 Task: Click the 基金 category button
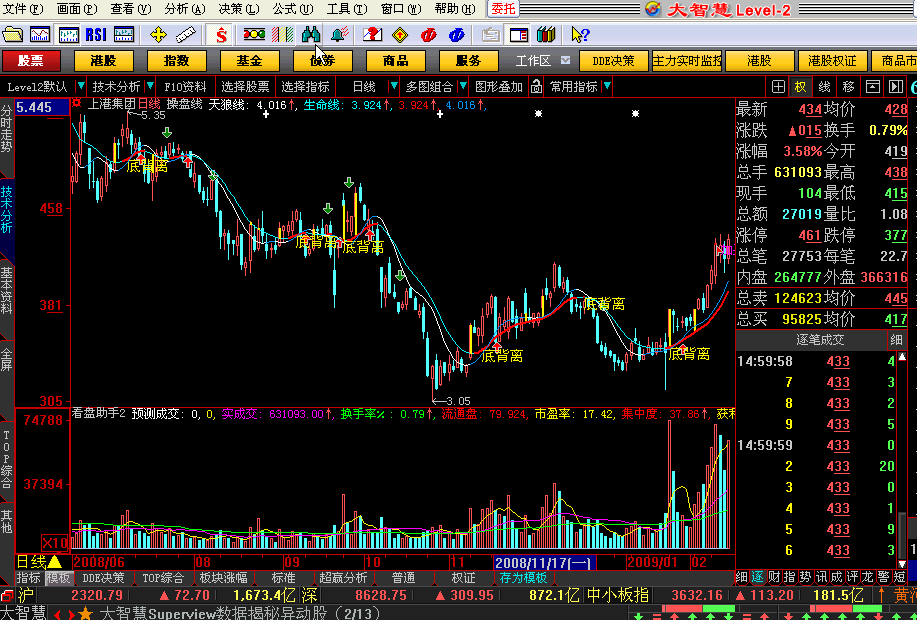coord(249,61)
